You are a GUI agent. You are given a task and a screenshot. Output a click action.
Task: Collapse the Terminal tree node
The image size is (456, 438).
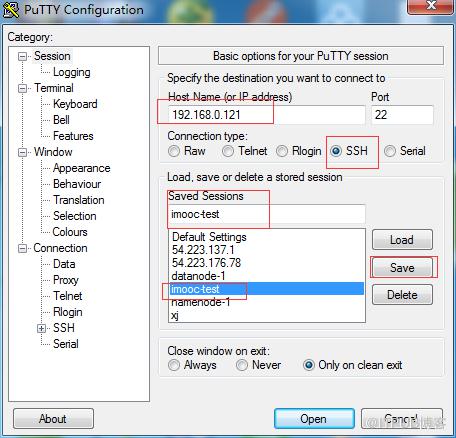pyautogui.click(x=22, y=88)
